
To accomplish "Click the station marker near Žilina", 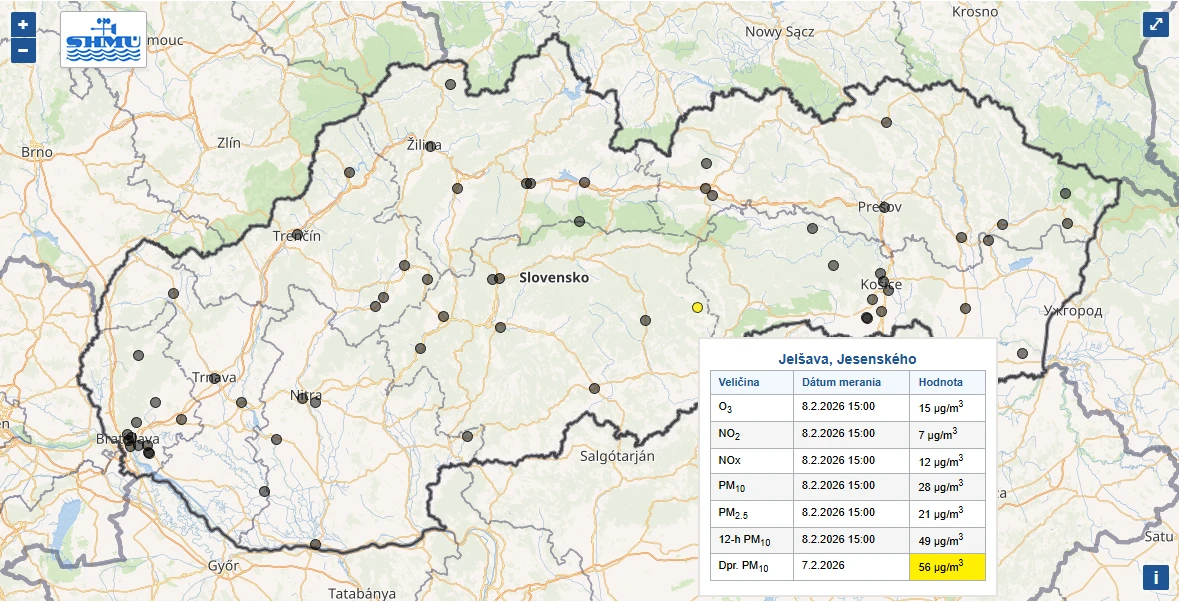I will click(x=430, y=146).
